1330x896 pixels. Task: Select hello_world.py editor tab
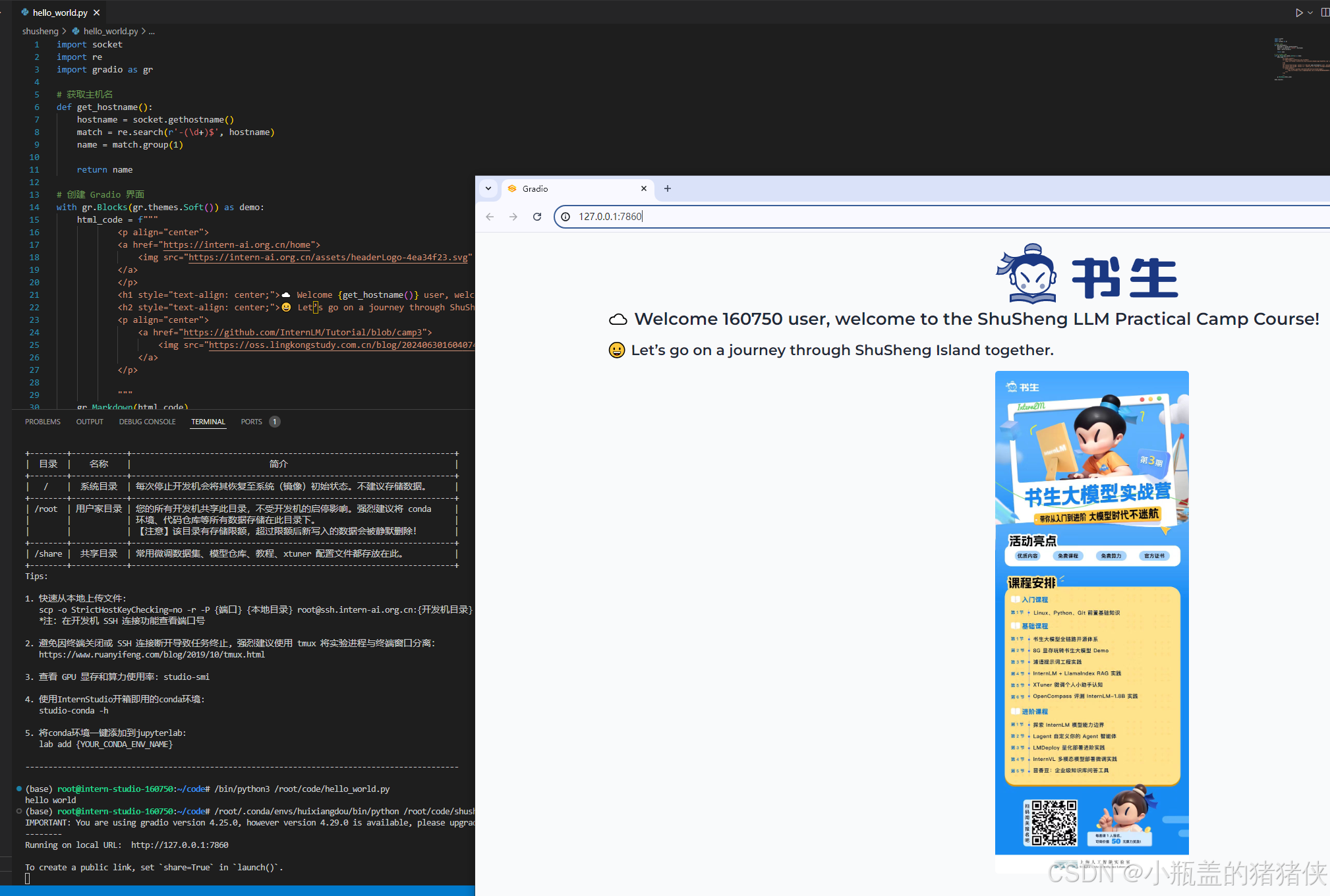tap(60, 13)
